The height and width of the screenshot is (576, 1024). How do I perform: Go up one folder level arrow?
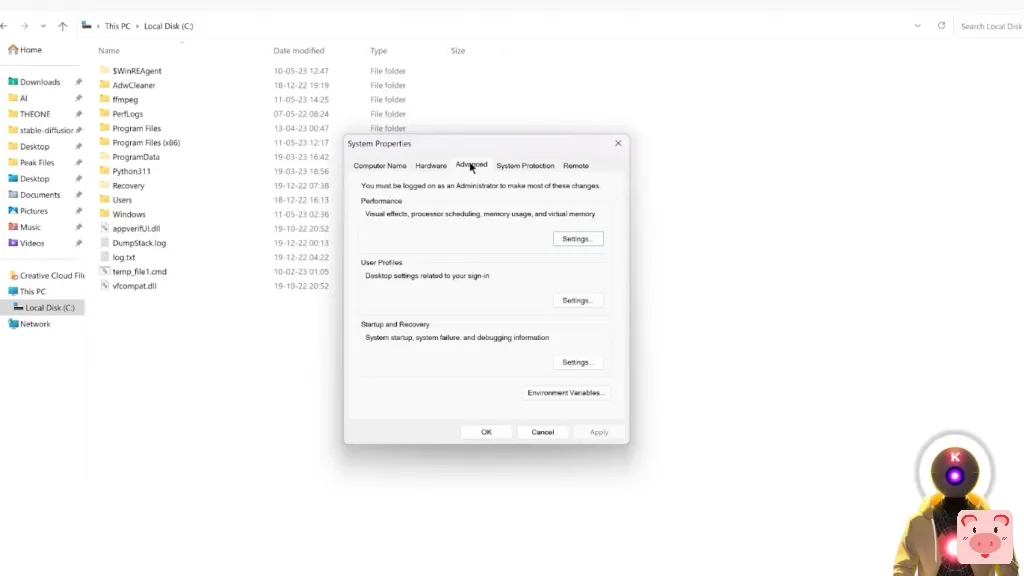pyautogui.click(x=63, y=26)
